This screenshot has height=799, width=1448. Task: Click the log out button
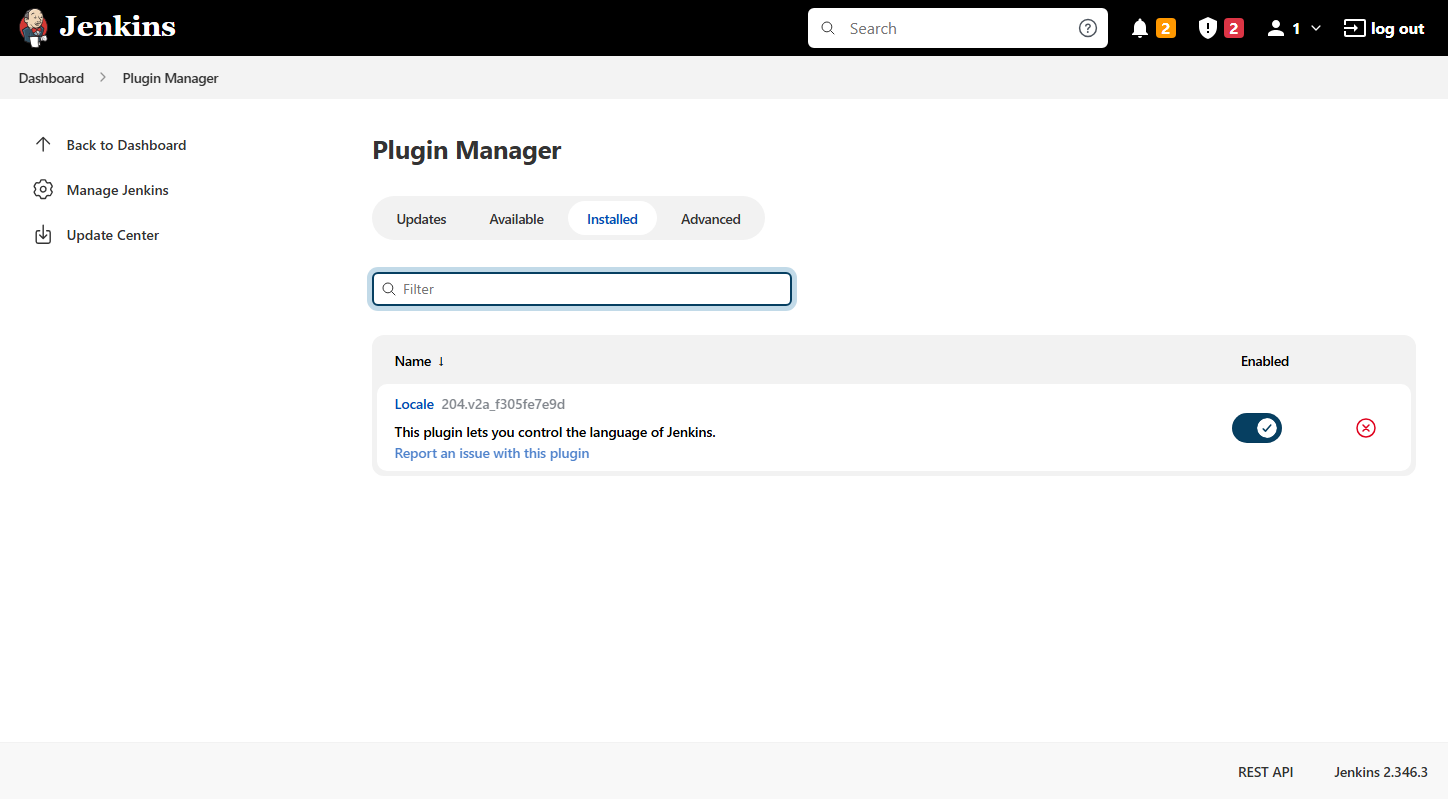coord(1384,28)
